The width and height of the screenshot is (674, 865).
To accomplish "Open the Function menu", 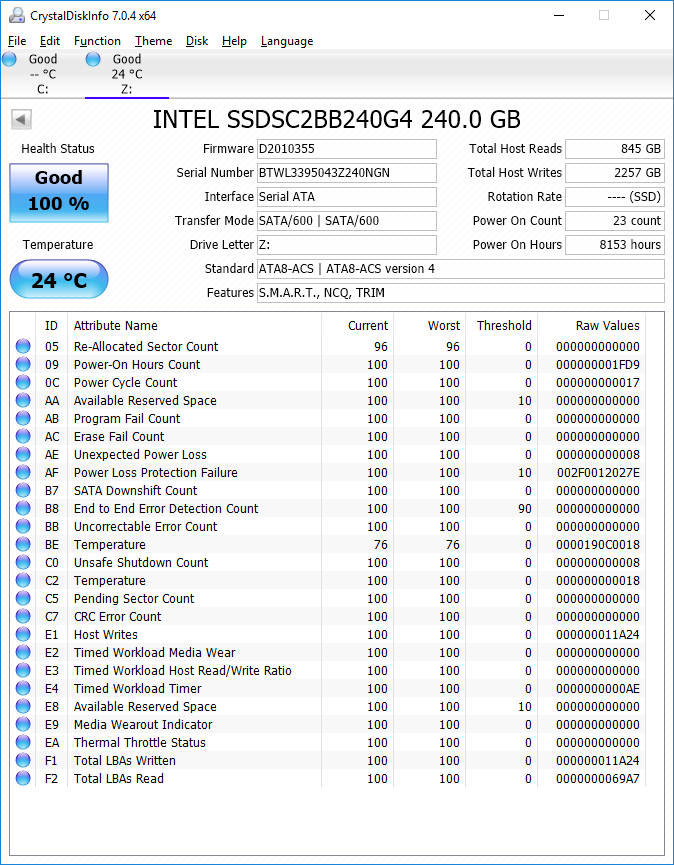I will point(97,41).
